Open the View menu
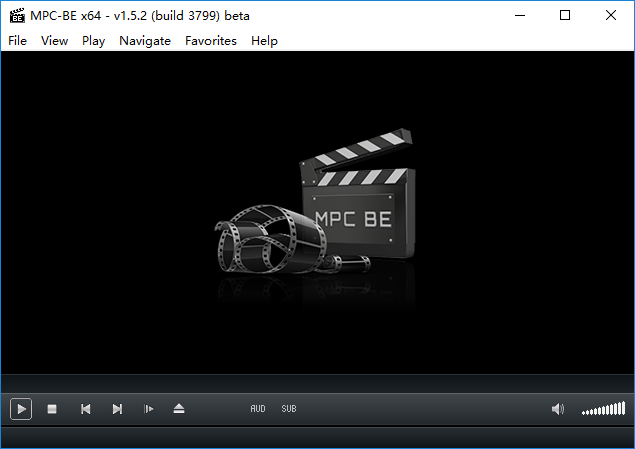This screenshot has width=635, height=449. (x=54, y=41)
